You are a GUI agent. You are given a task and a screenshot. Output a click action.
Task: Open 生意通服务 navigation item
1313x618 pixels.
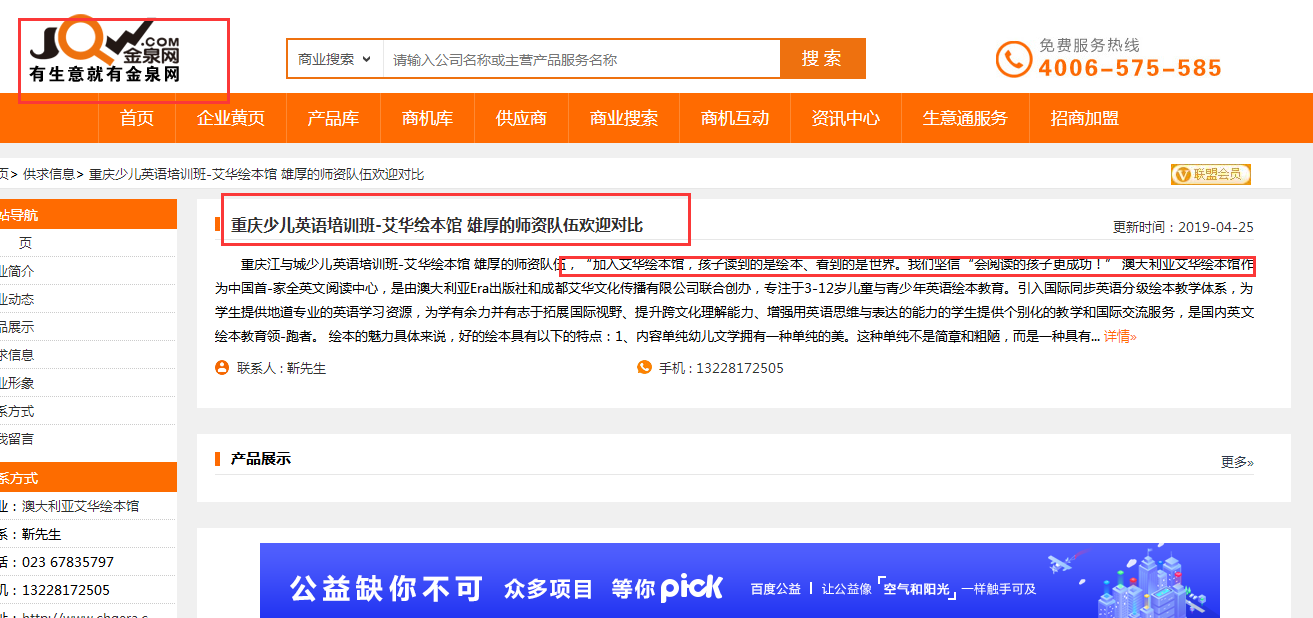tap(965, 118)
